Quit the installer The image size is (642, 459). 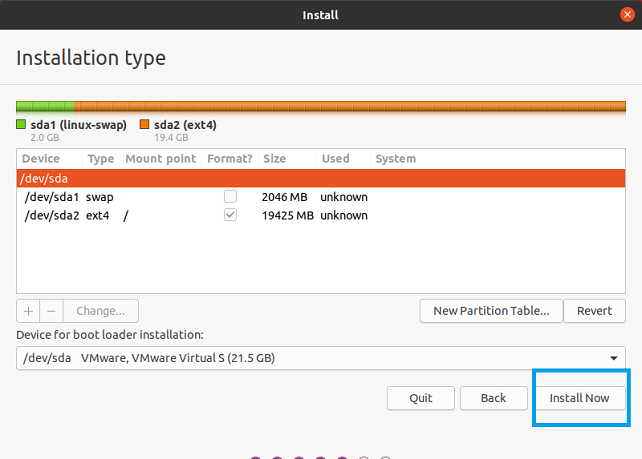(x=421, y=397)
